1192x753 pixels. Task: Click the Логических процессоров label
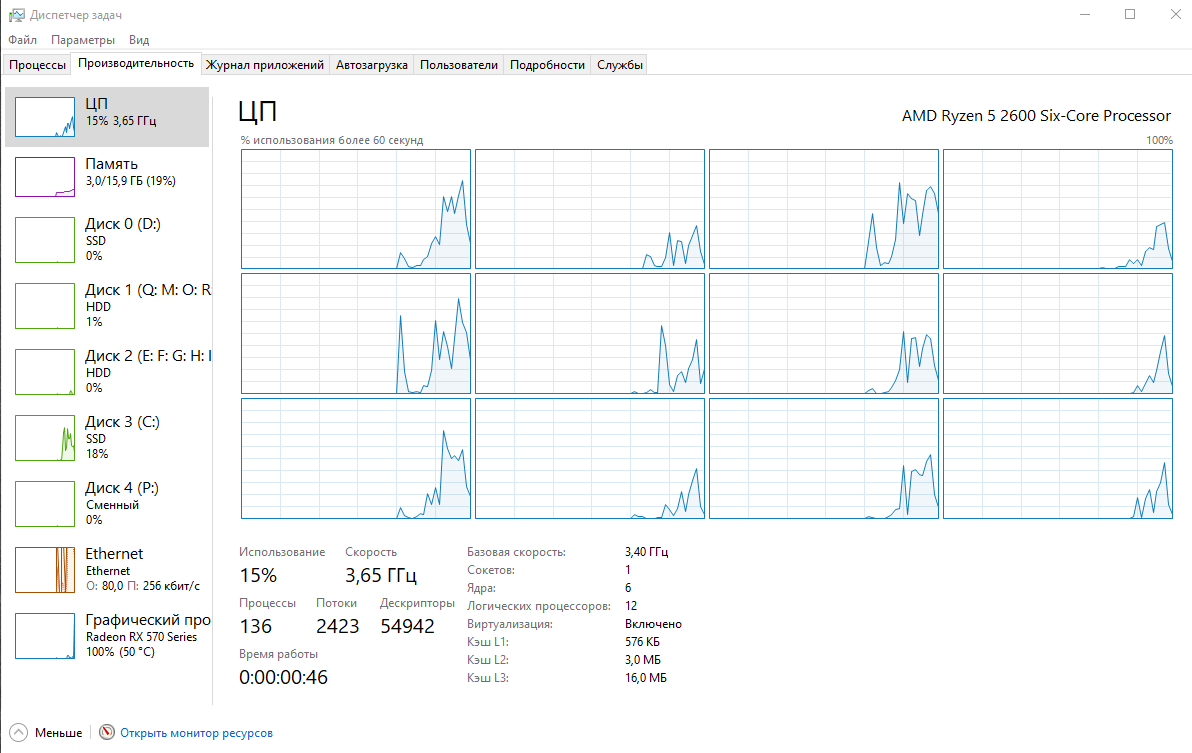[538, 606]
